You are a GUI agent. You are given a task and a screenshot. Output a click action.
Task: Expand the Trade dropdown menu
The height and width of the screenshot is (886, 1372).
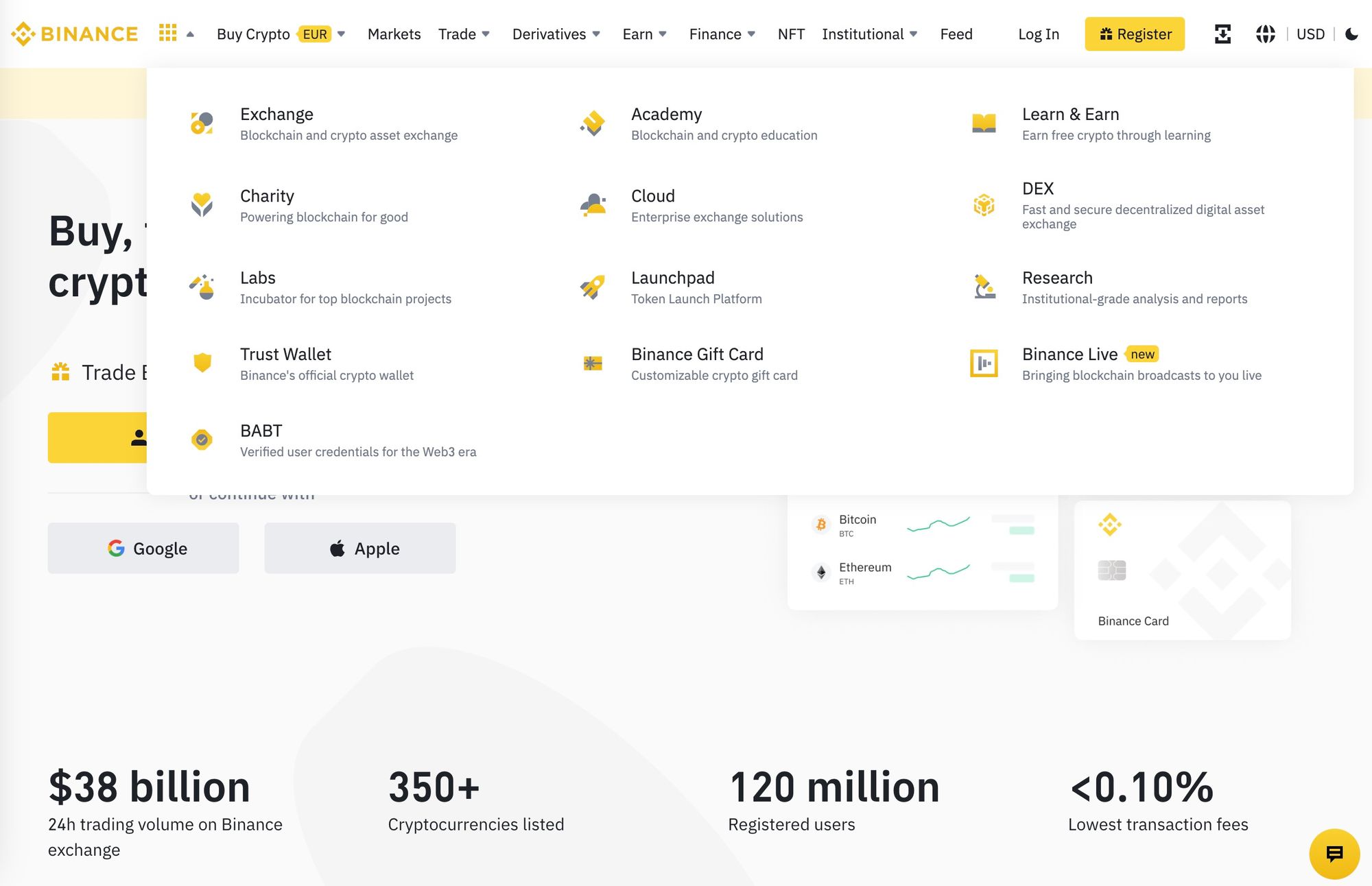click(463, 33)
